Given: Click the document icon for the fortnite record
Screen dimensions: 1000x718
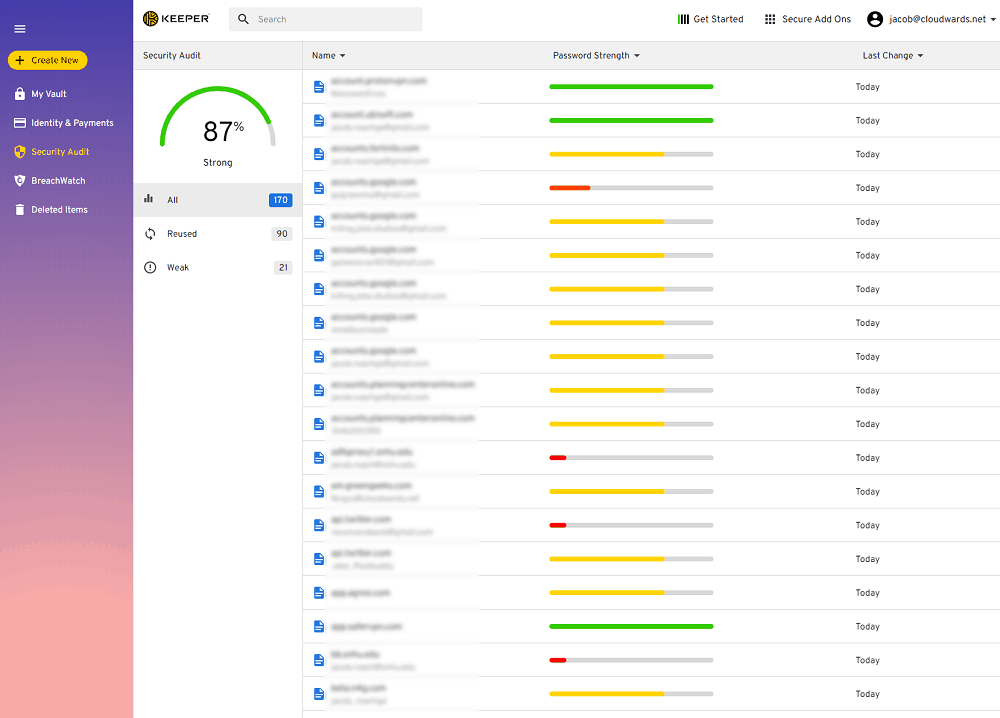Looking at the screenshot, I should point(319,154).
